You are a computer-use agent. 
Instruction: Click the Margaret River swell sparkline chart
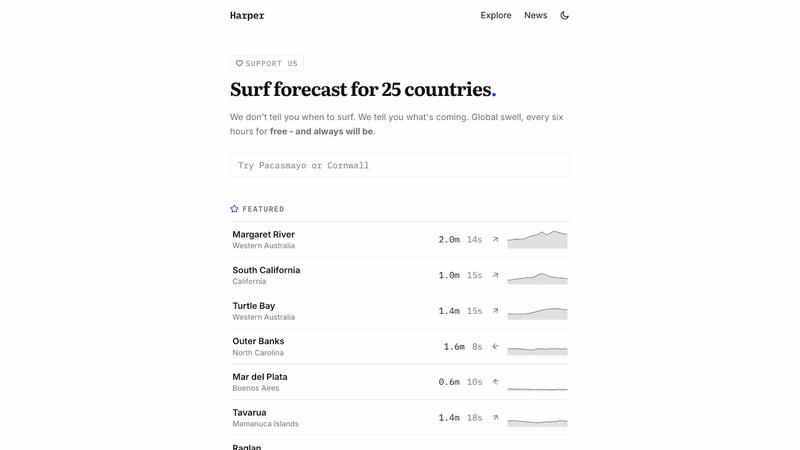[x=537, y=239]
